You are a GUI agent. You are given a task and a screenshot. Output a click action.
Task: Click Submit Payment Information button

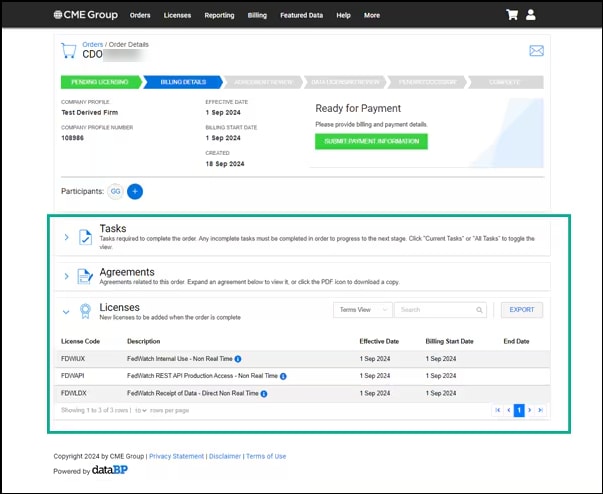pyautogui.click(x=371, y=141)
